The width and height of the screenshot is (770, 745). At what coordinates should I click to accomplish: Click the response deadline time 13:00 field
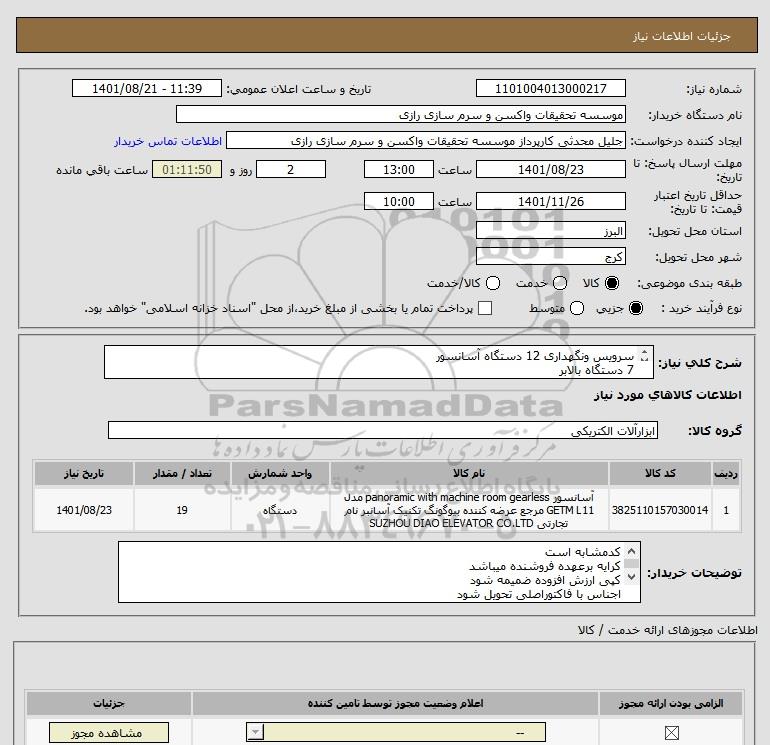[x=399, y=170]
